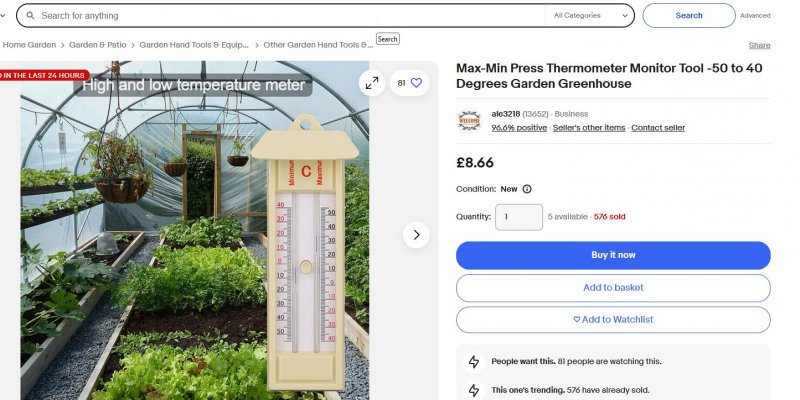Expand the menu chevron left of search bar
The width and height of the screenshot is (800, 400).
(3, 16)
